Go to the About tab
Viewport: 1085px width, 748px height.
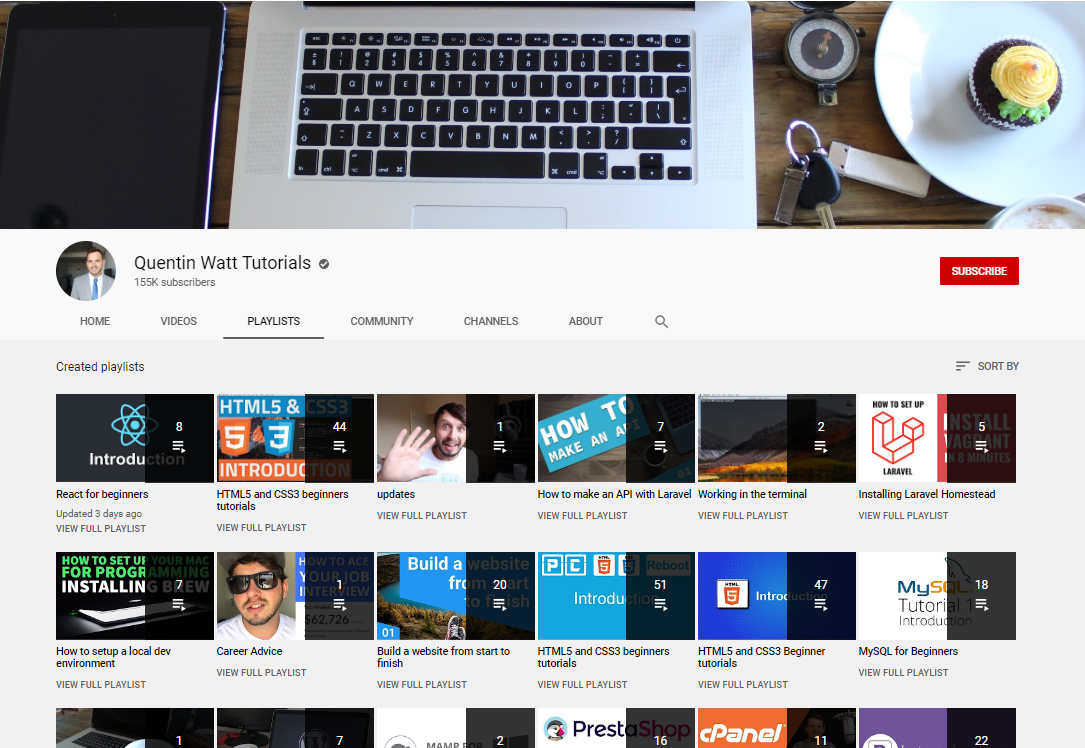[585, 321]
